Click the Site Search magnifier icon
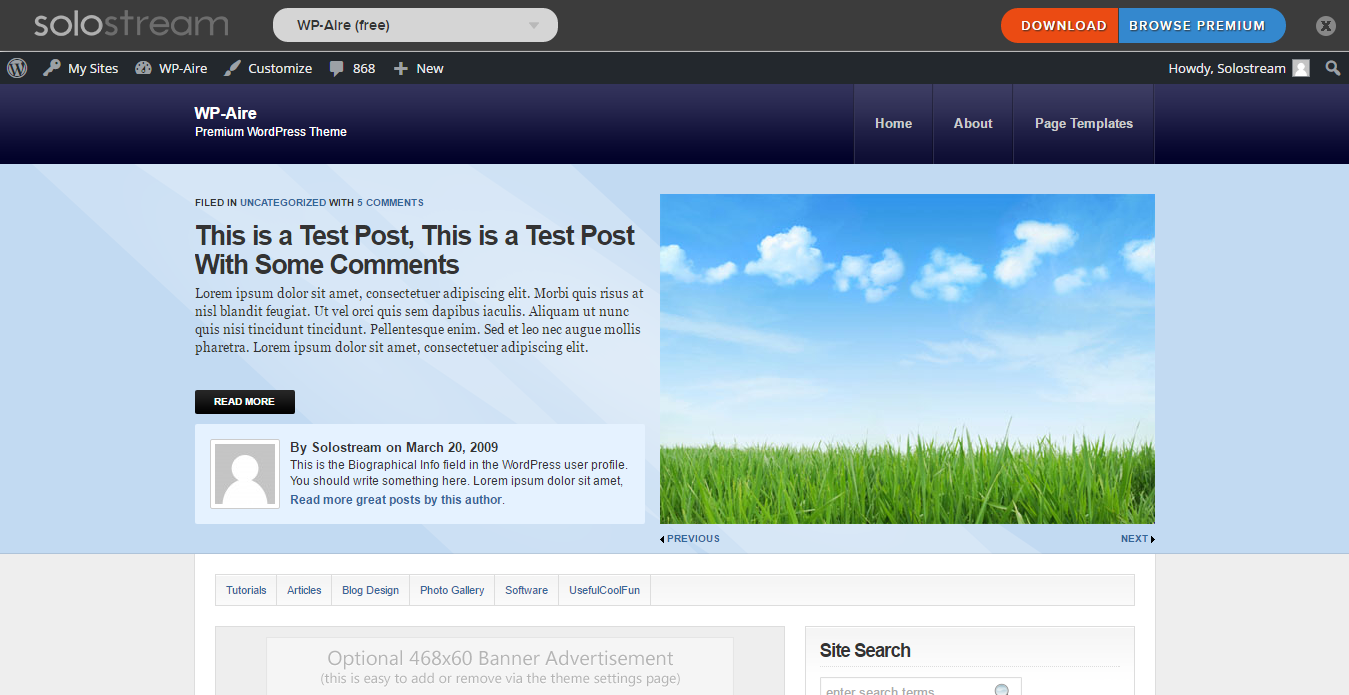 tap(1002, 691)
